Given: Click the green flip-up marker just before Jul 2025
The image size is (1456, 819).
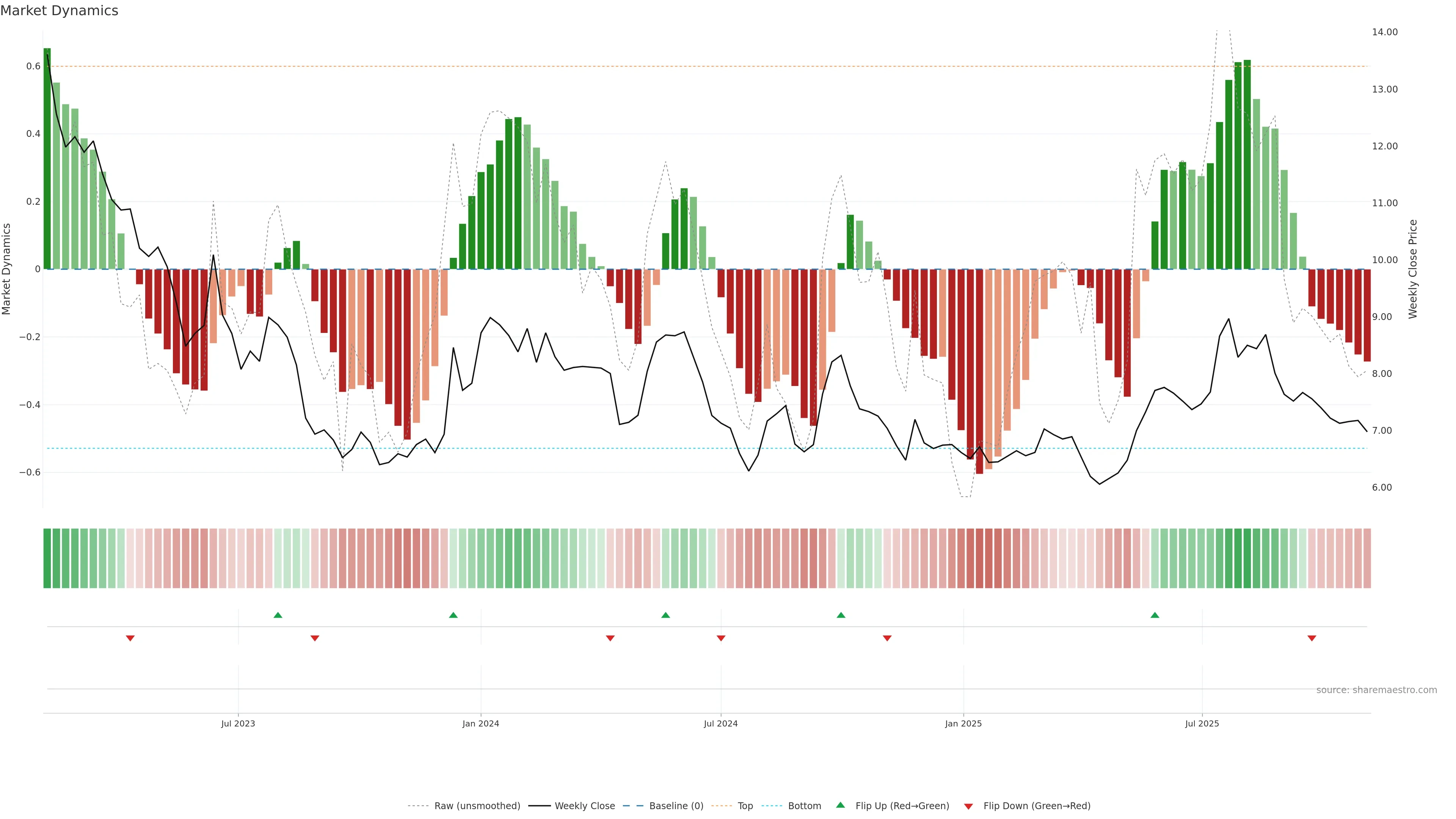Looking at the screenshot, I should point(1155,615).
